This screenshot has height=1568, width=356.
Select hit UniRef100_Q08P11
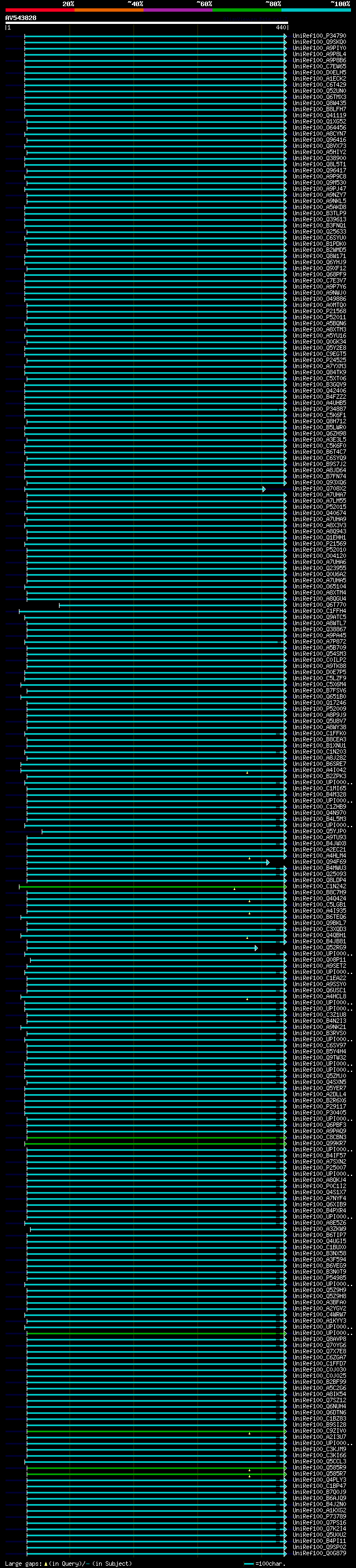pyautogui.click(x=319, y=960)
